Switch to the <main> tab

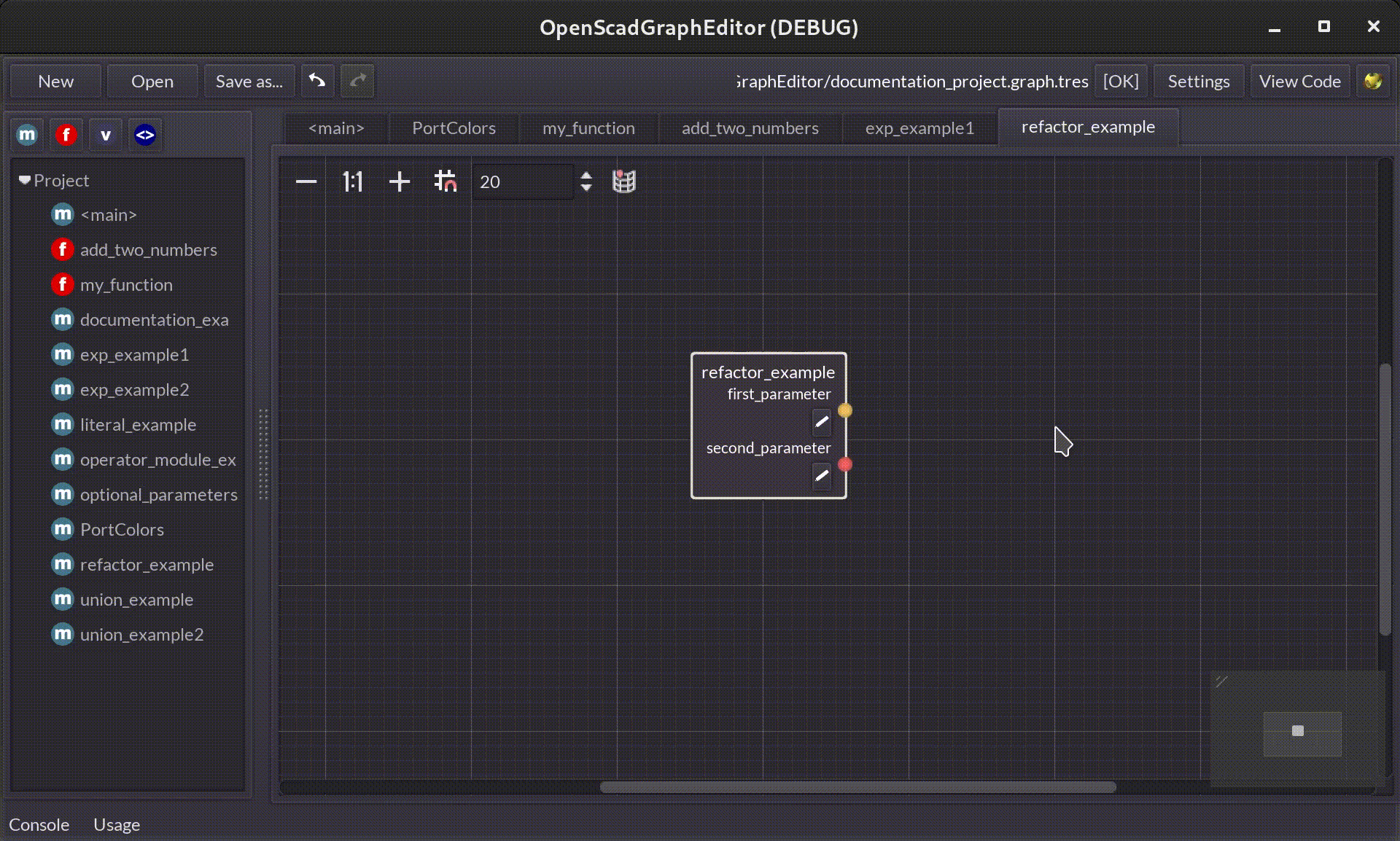[x=336, y=128]
